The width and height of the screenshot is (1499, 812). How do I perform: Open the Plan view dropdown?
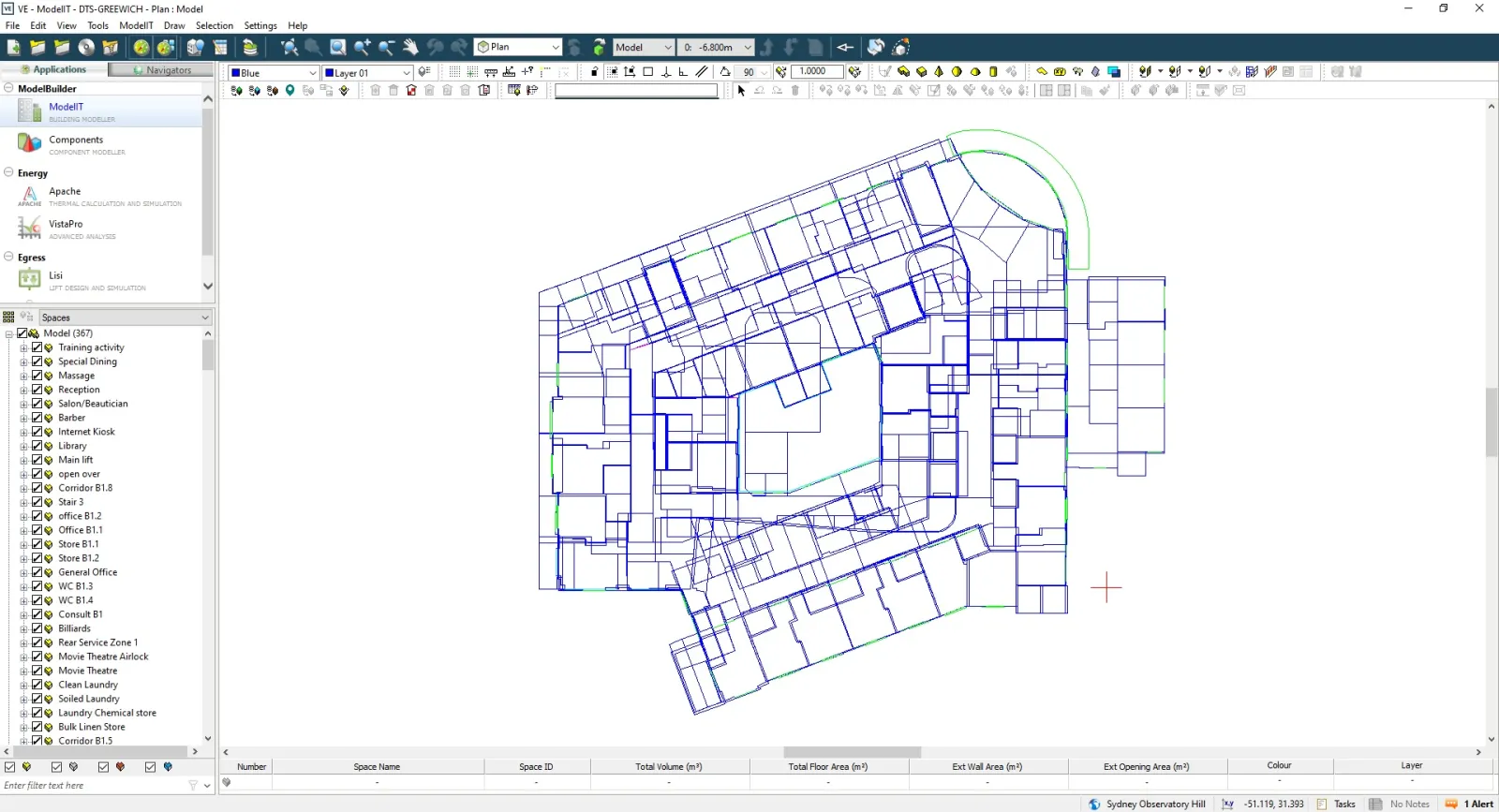517,47
